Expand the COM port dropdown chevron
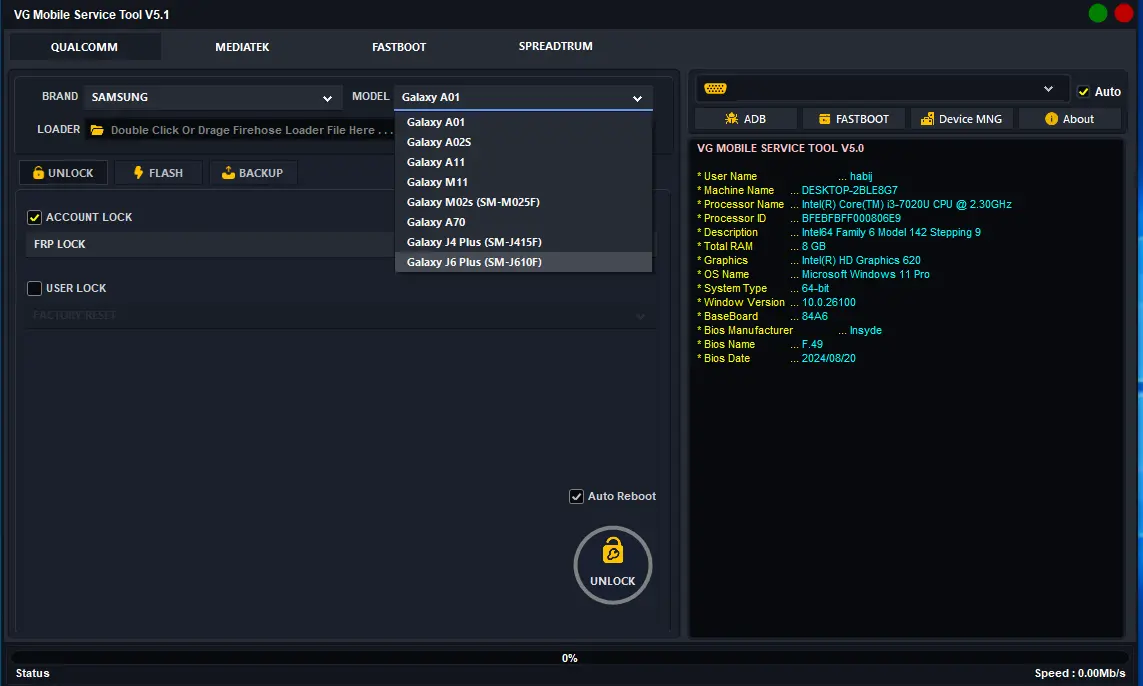This screenshot has height=686, width=1143. click(1048, 89)
